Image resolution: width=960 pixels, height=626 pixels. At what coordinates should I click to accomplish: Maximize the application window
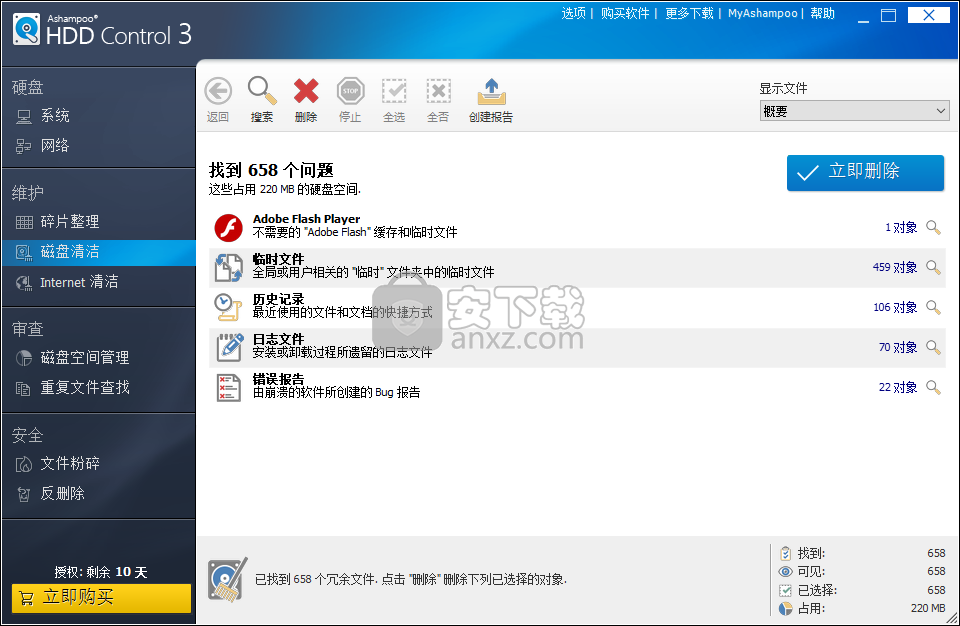point(888,15)
